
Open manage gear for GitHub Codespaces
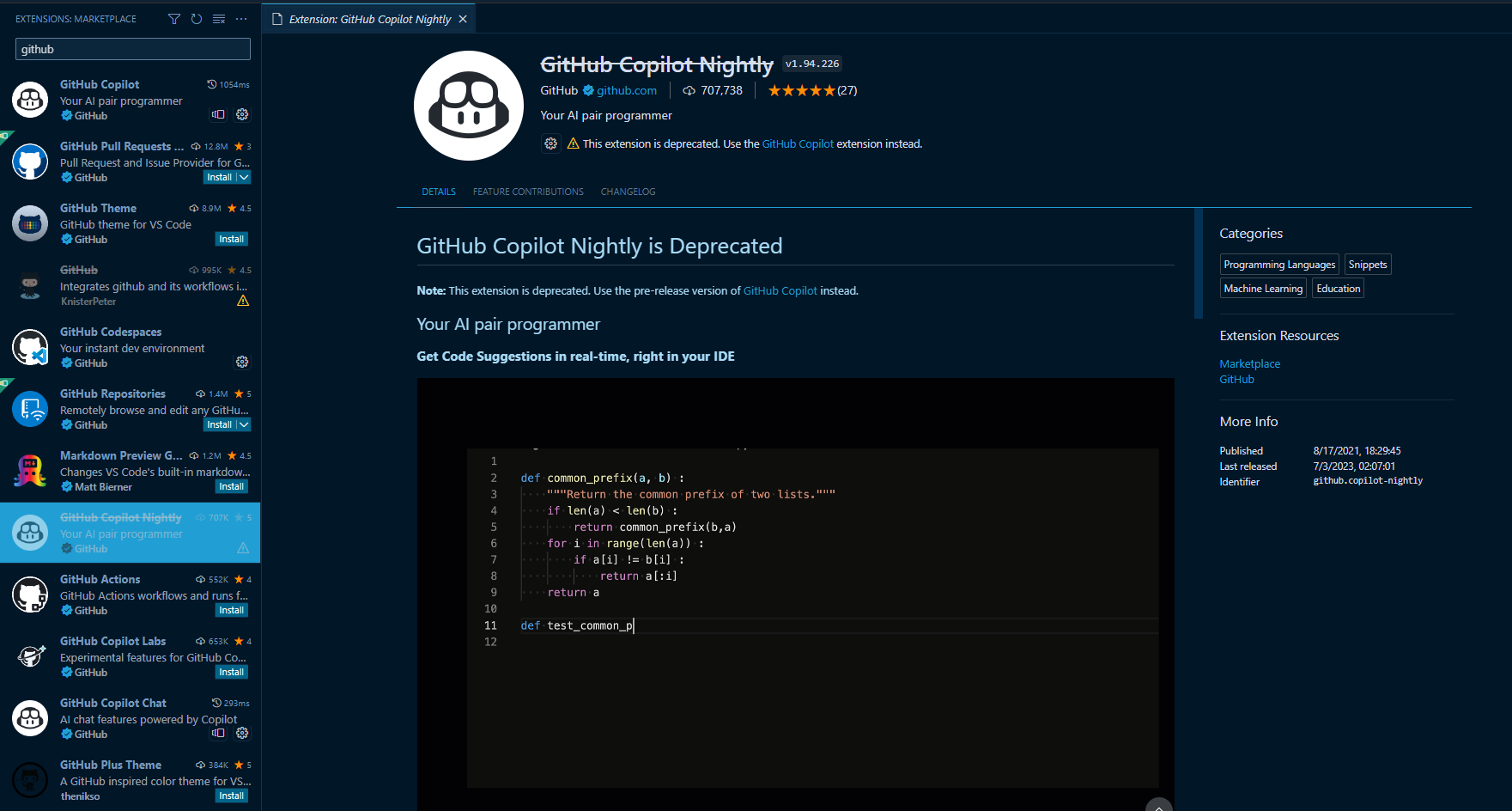click(242, 362)
